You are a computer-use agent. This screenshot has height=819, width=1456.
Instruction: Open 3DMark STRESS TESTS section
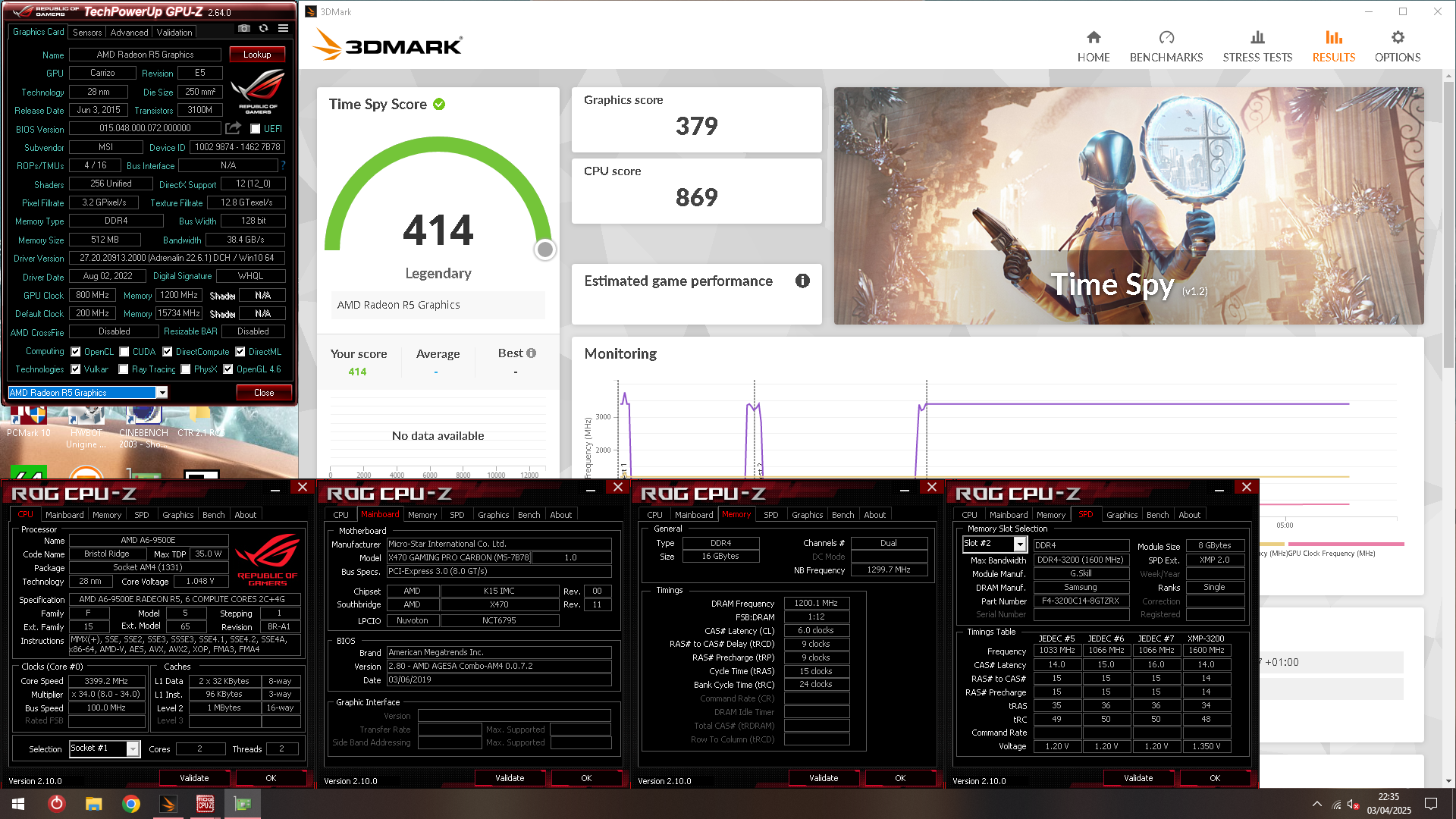point(1257,47)
